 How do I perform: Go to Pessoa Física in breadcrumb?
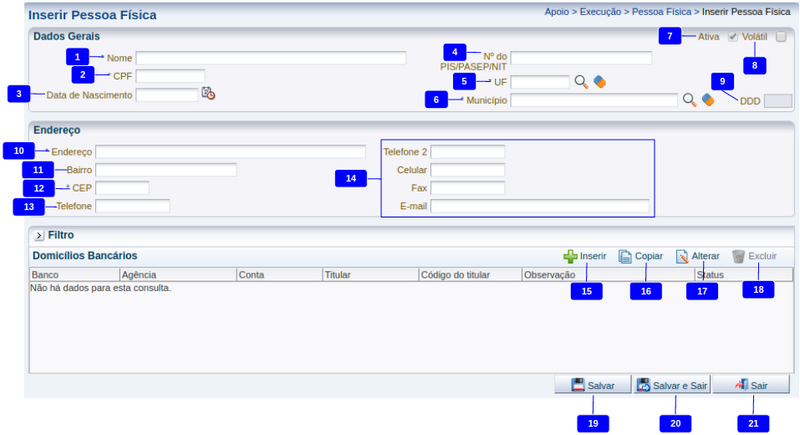point(662,12)
